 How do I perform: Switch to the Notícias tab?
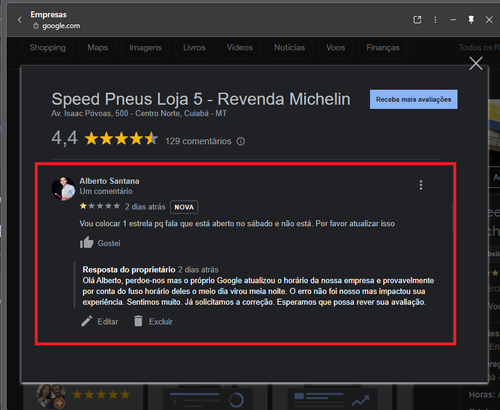pos(289,48)
